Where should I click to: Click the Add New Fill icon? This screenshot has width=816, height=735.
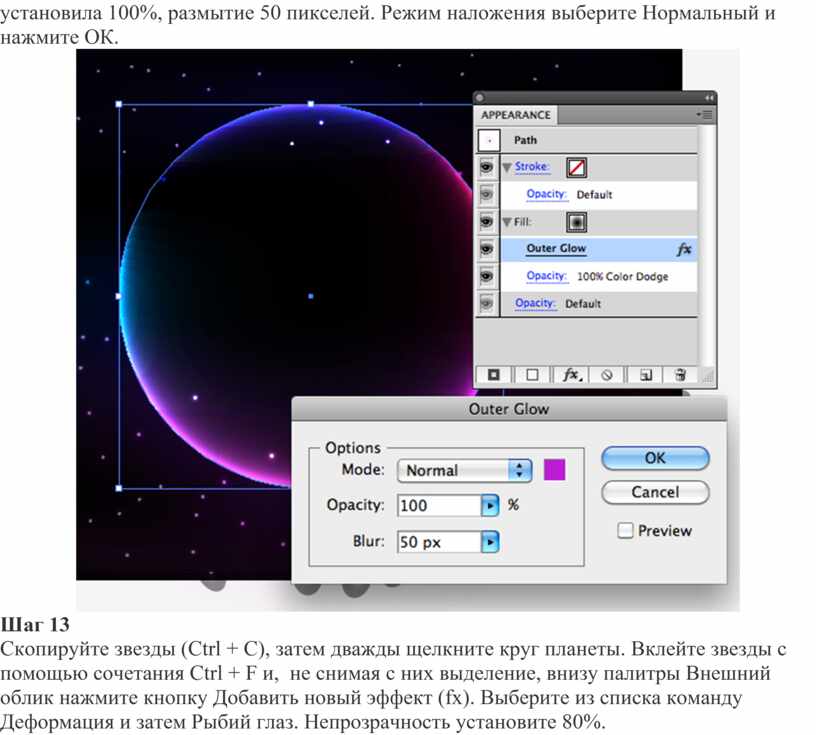coord(532,375)
